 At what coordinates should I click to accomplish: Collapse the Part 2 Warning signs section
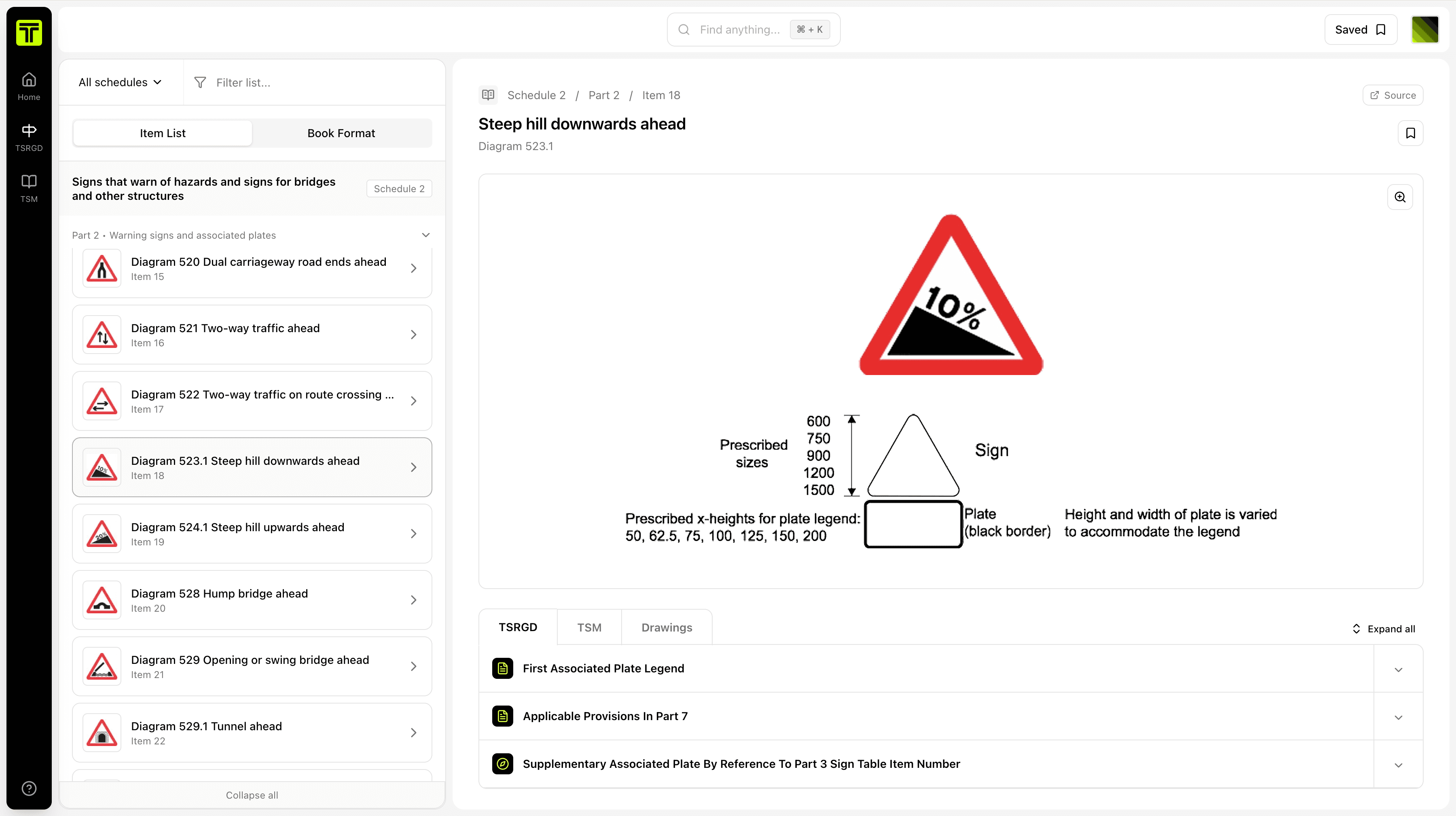coord(425,235)
